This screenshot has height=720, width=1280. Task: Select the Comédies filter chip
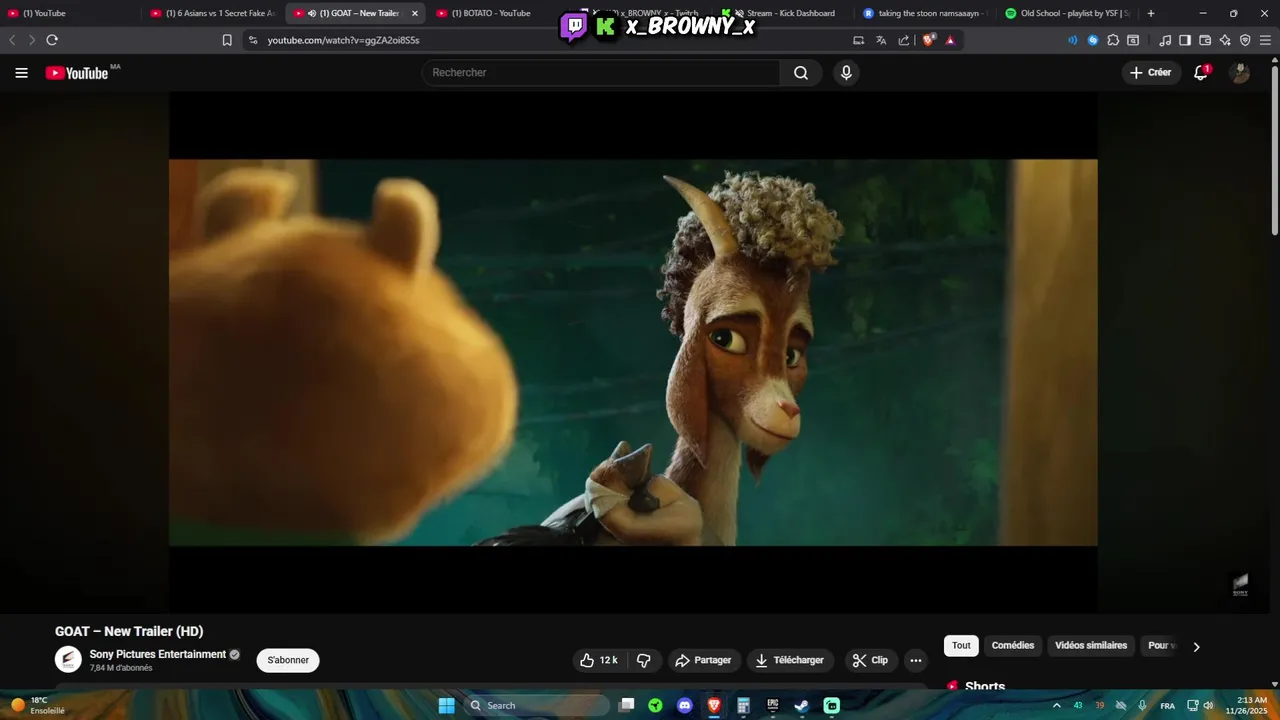point(1013,646)
